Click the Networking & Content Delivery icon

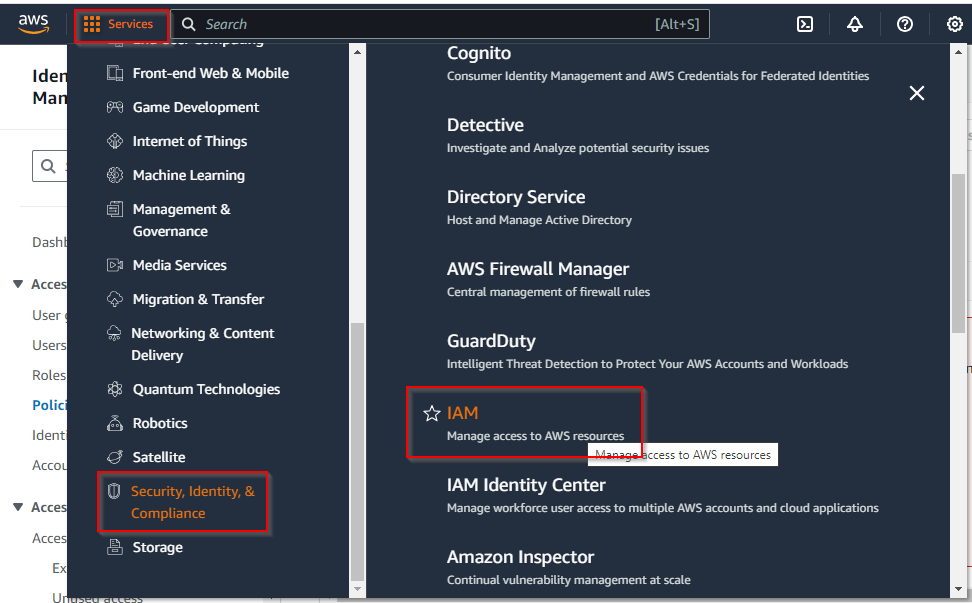pyautogui.click(x=114, y=333)
